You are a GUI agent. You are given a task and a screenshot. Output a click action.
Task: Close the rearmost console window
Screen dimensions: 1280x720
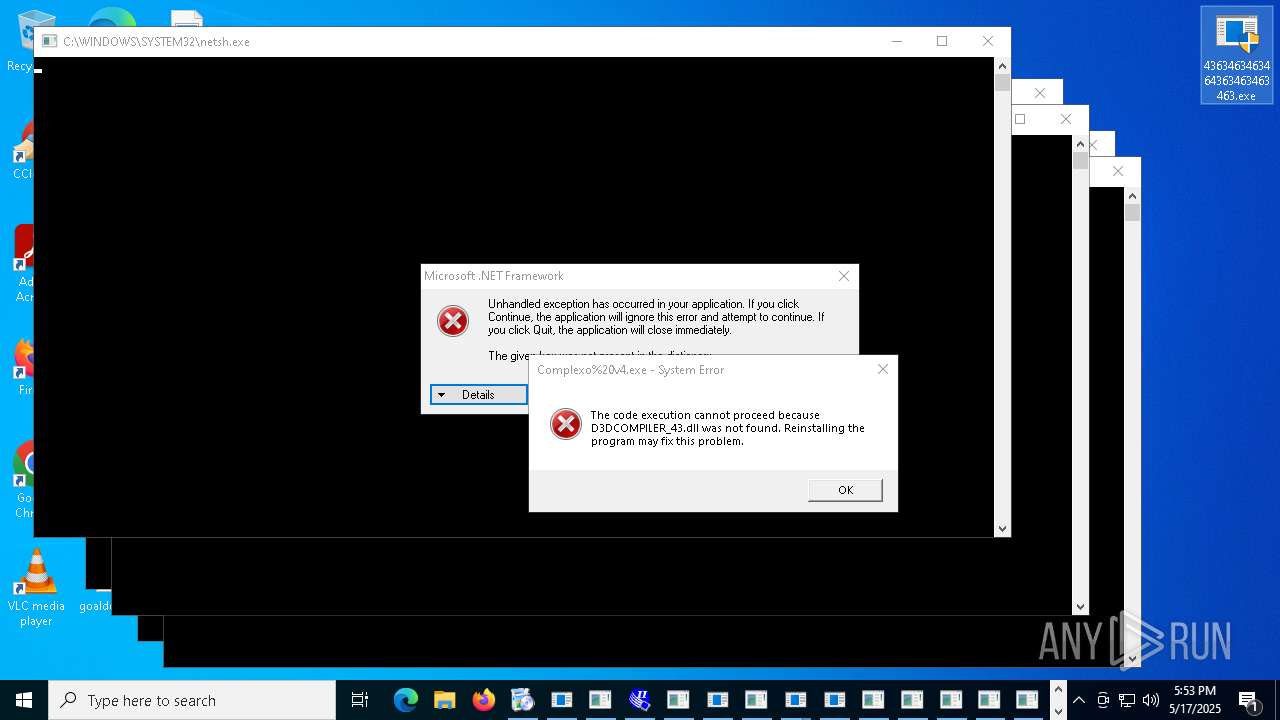(x=1118, y=171)
